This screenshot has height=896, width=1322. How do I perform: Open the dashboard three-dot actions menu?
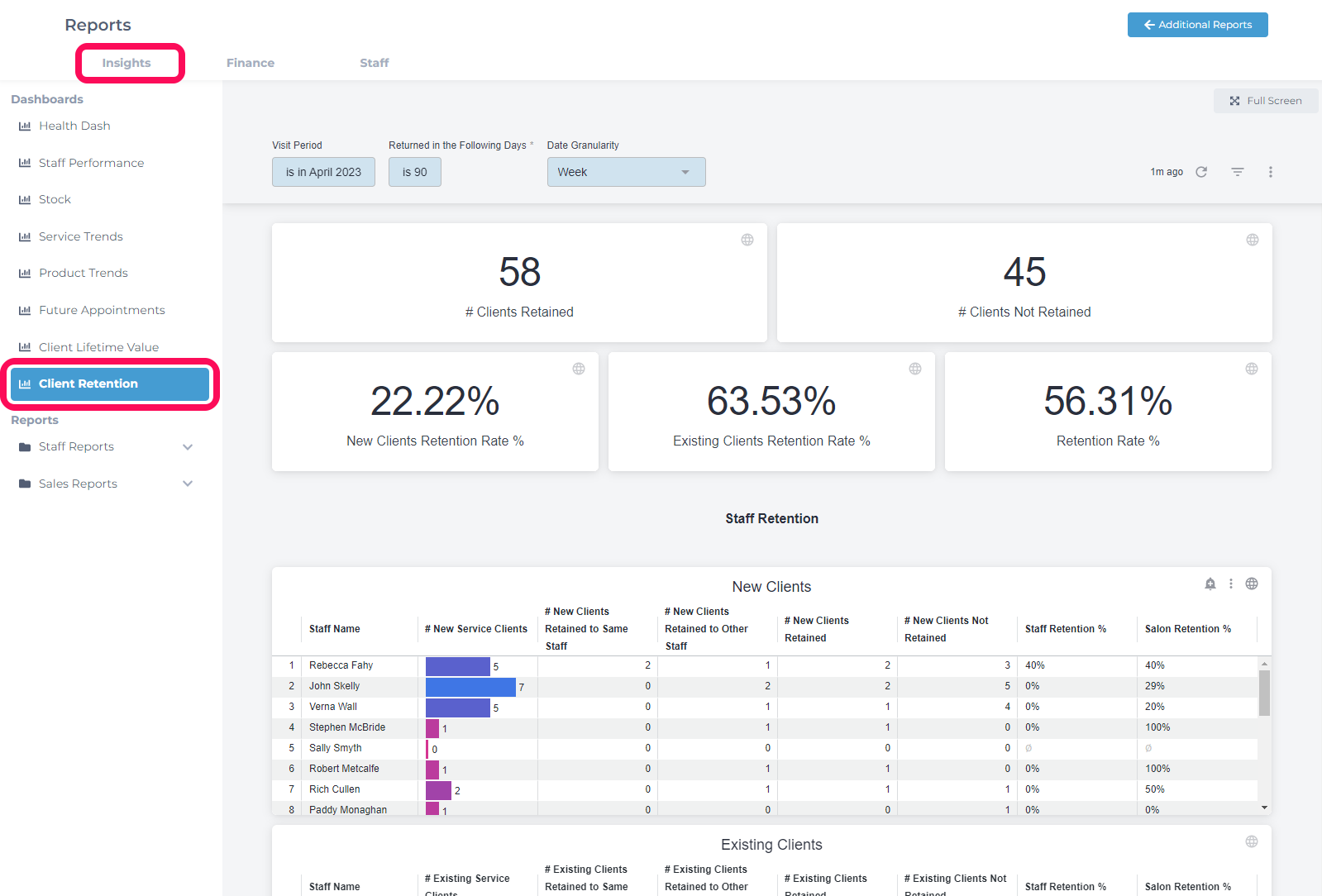click(x=1270, y=172)
